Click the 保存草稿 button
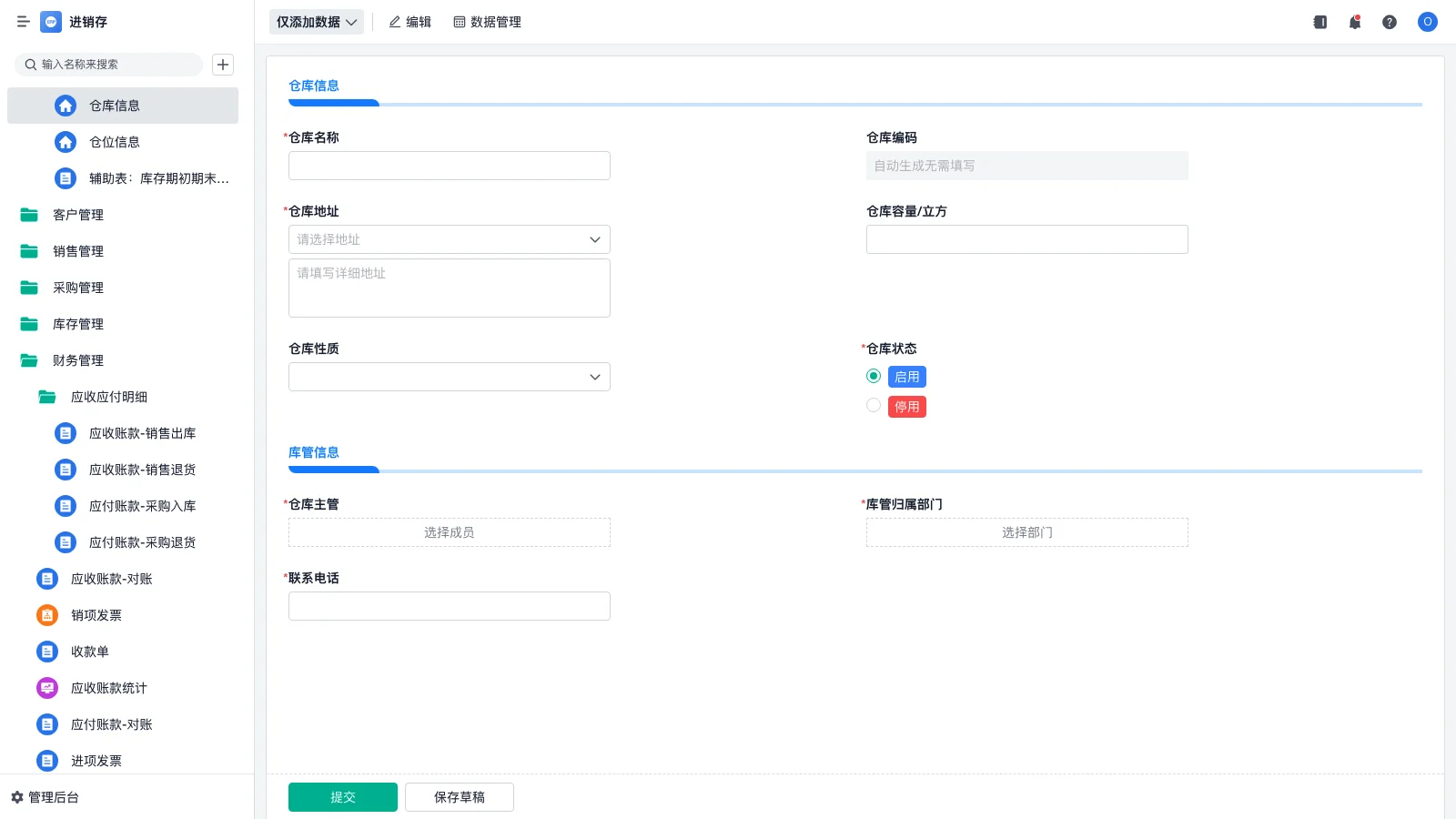Image resolution: width=1456 pixels, height=819 pixels. pyautogui.click(x=460, y=797)
